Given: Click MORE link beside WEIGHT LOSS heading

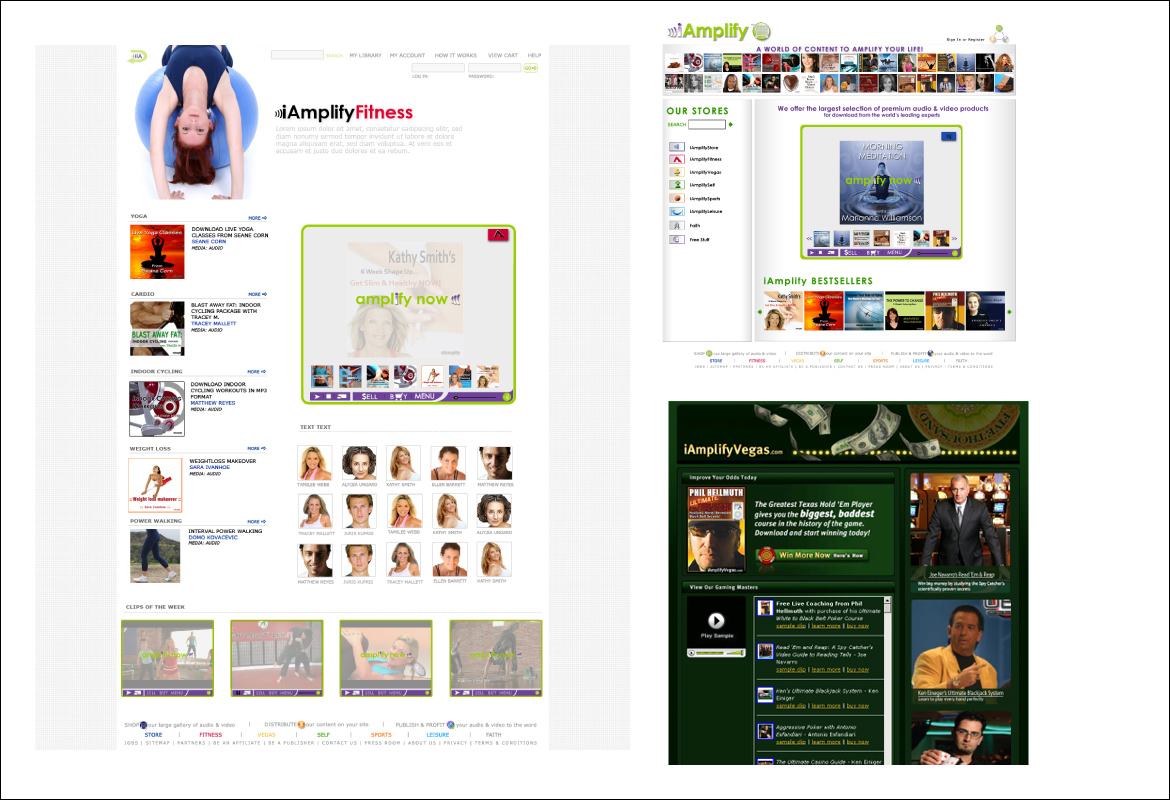Looking at the screenshot, I should (x=257, y=449).
